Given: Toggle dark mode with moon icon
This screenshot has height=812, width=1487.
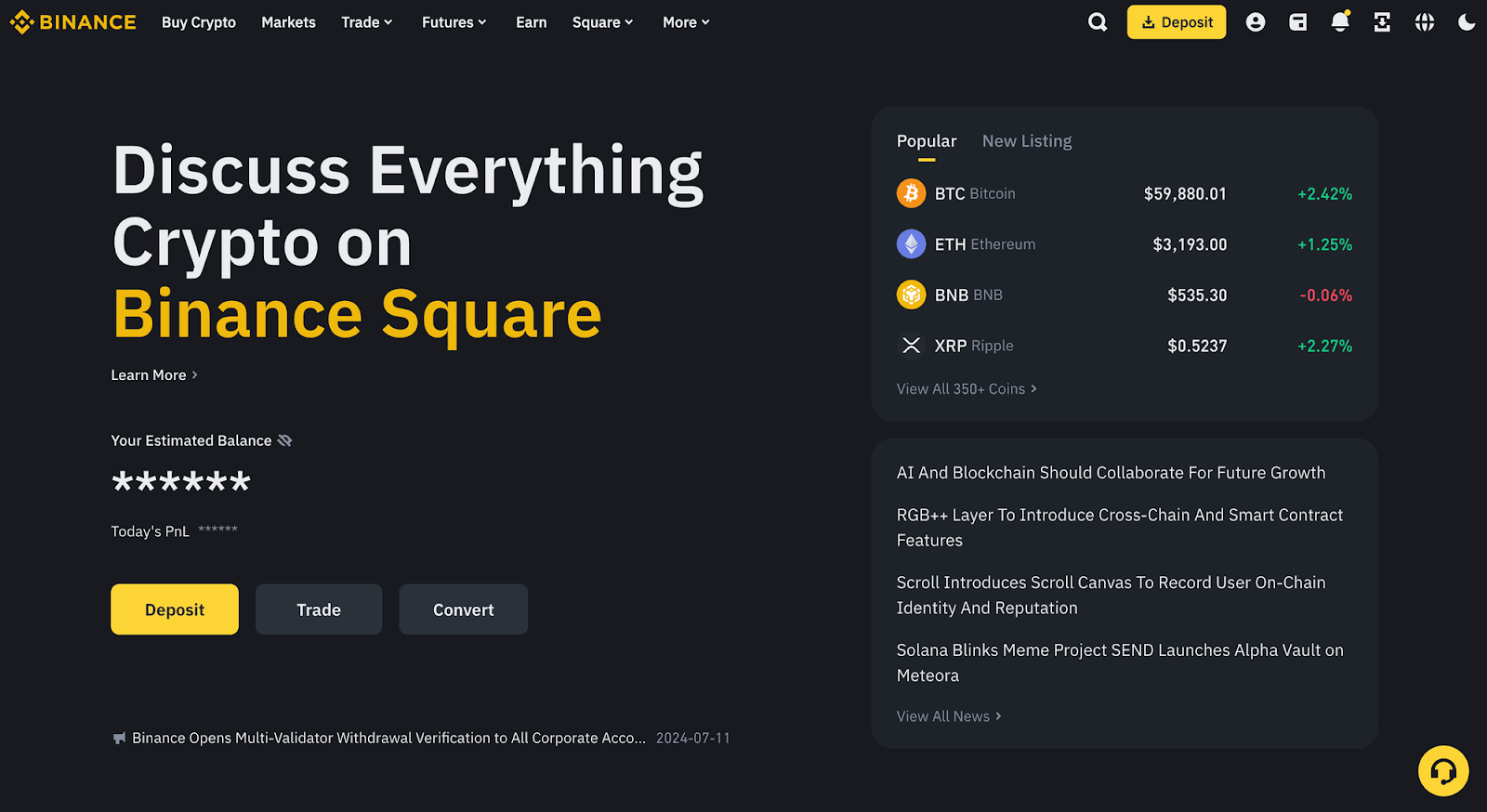Looking at the screenshot, I should pos(1467,22).
